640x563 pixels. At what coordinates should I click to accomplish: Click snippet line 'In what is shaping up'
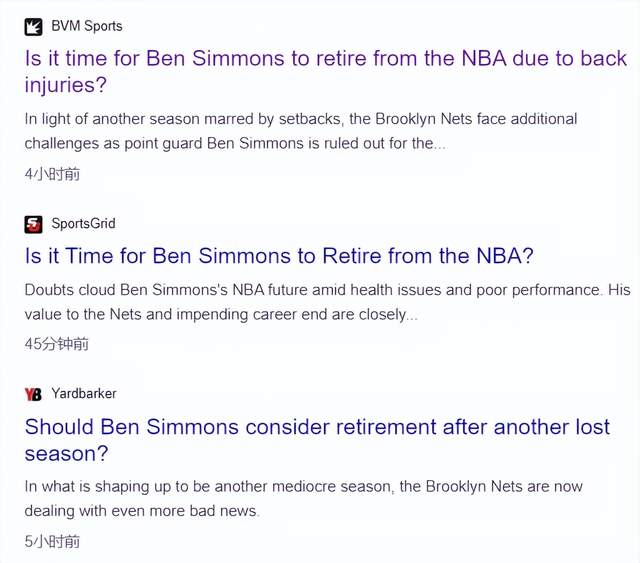click(x=303, y=487)
